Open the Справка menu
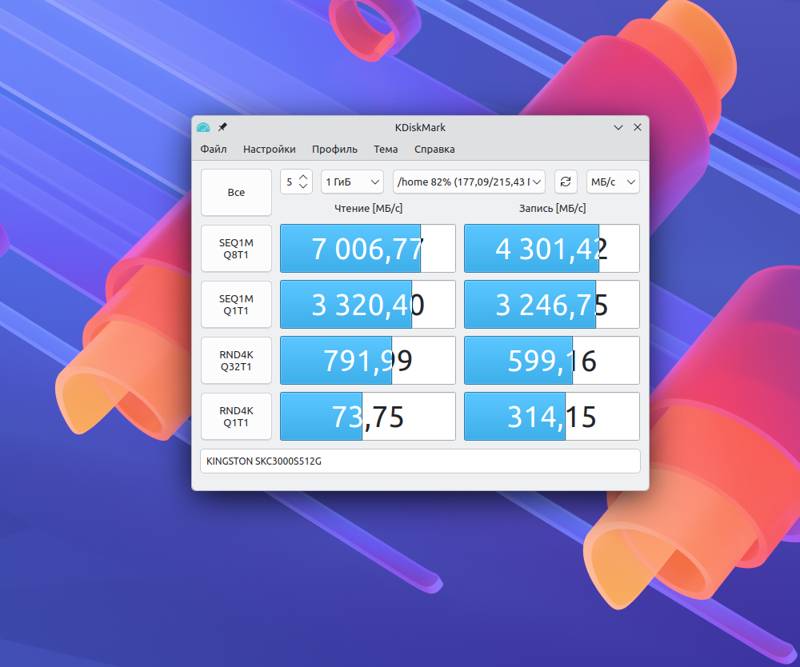This screenshot has width=800, height=667. (x=434, y=149)
